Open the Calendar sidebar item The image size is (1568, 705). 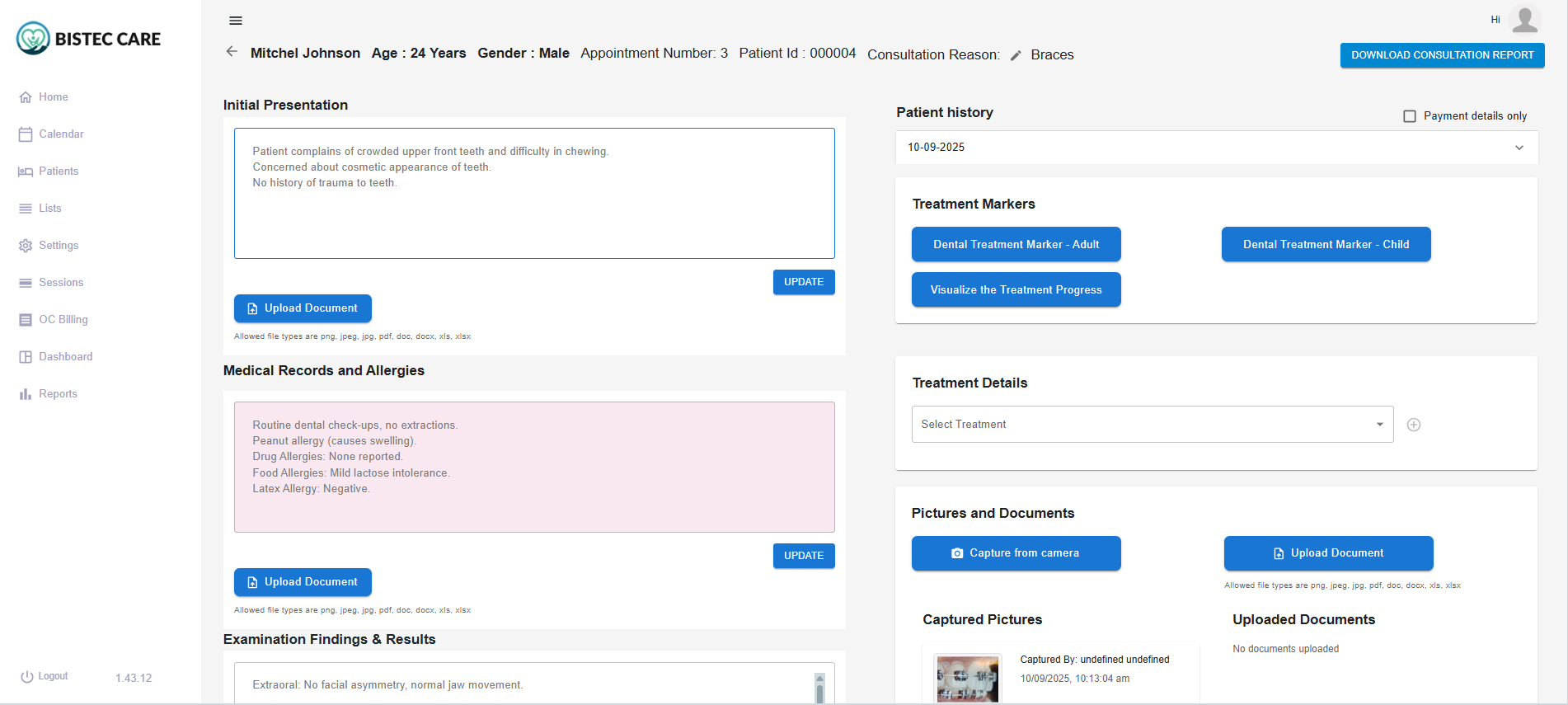pos(61,134)
